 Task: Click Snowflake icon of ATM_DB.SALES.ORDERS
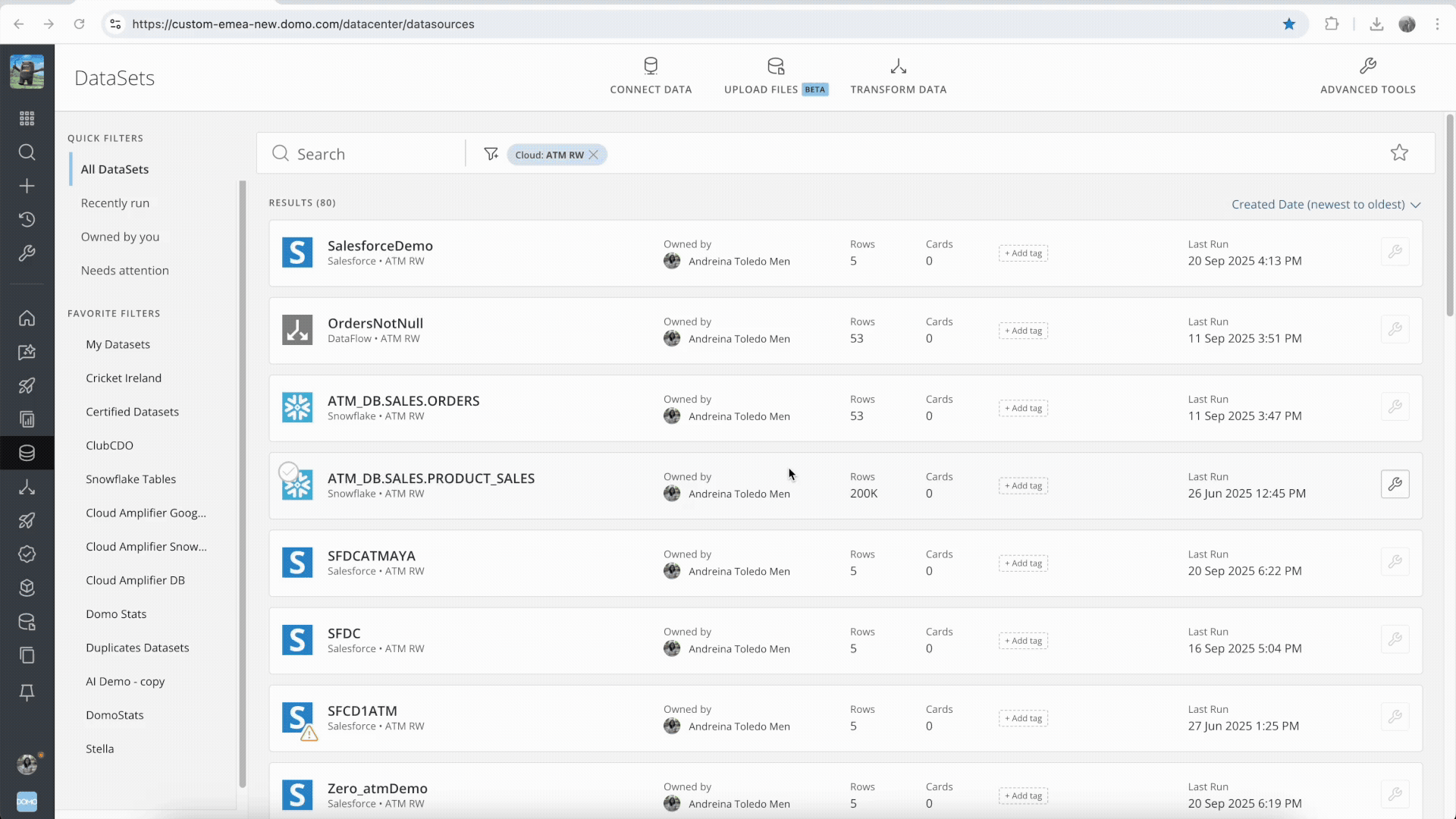pos(297,407)
